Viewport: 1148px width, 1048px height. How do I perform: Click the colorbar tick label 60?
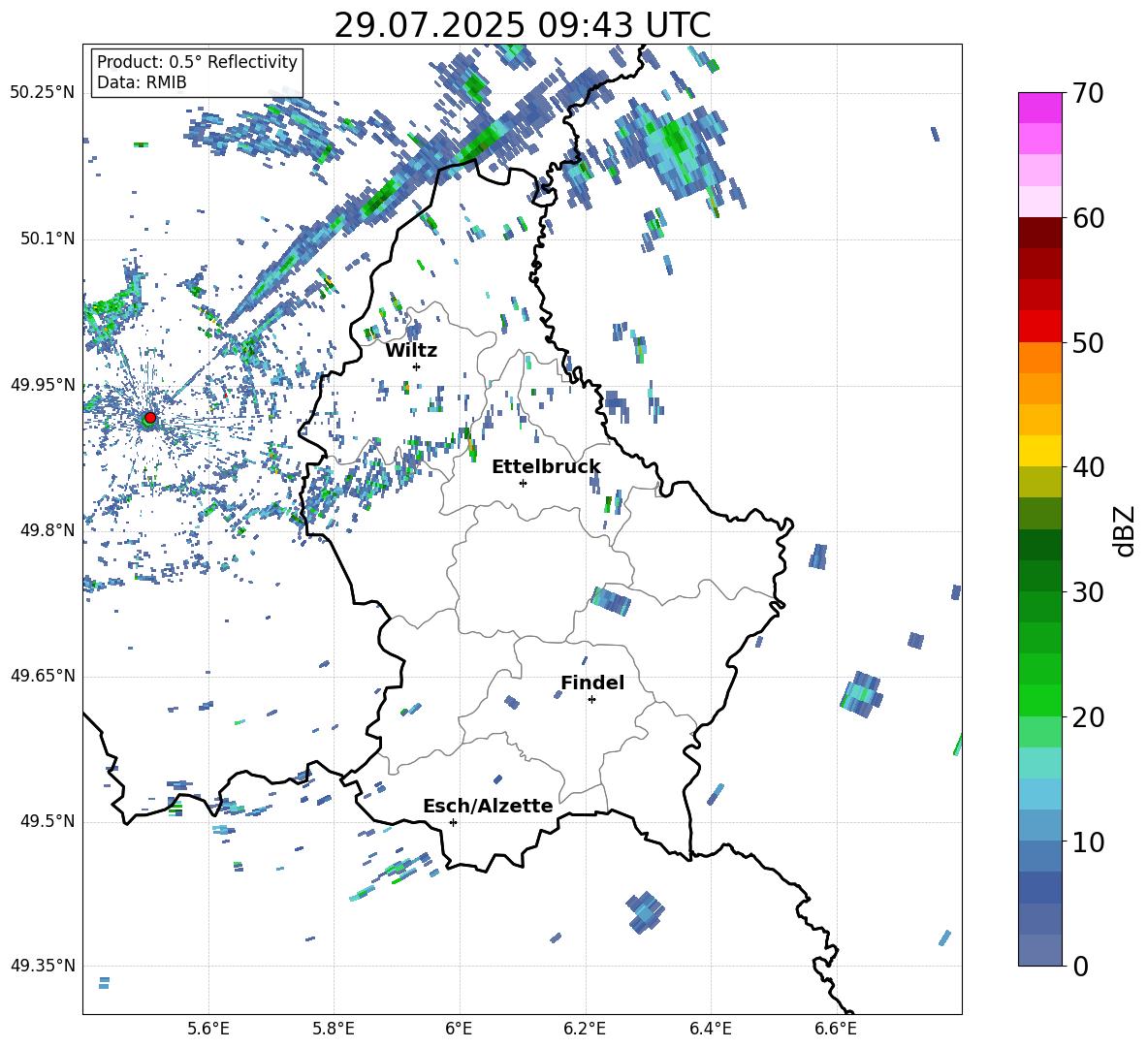click(1088, 218)
